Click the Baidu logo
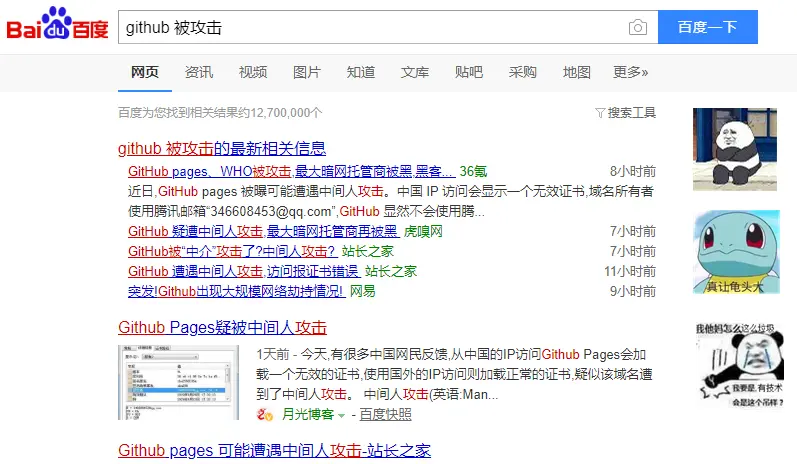The width and height of the screenshot is (797, 464). 57,24
